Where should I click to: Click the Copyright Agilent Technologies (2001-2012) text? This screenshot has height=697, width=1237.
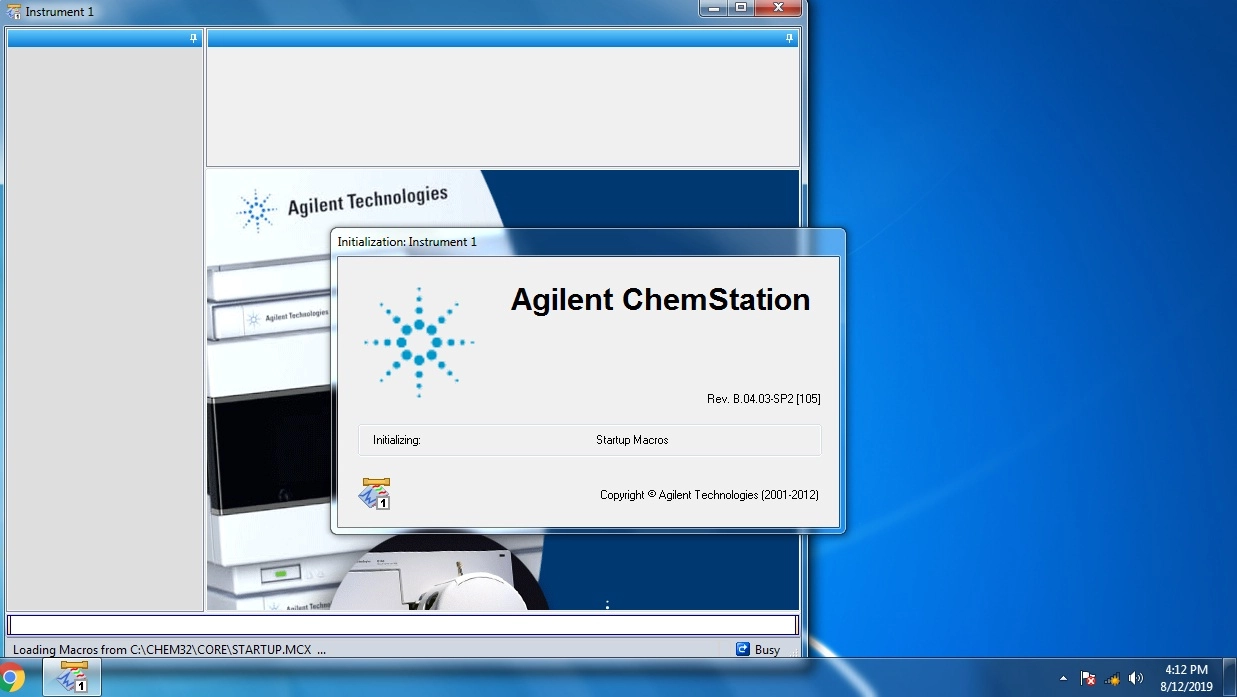(x=709, y=494)
